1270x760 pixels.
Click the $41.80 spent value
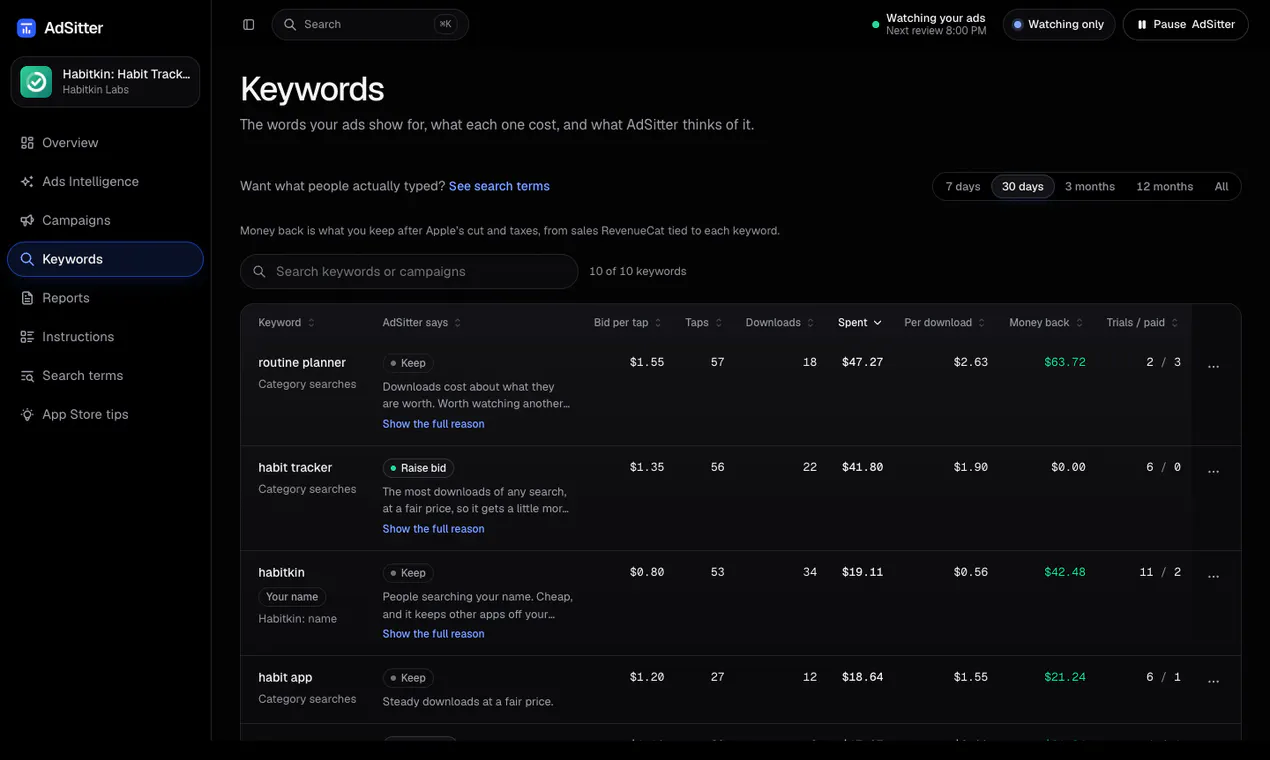[x=862, y=468]
